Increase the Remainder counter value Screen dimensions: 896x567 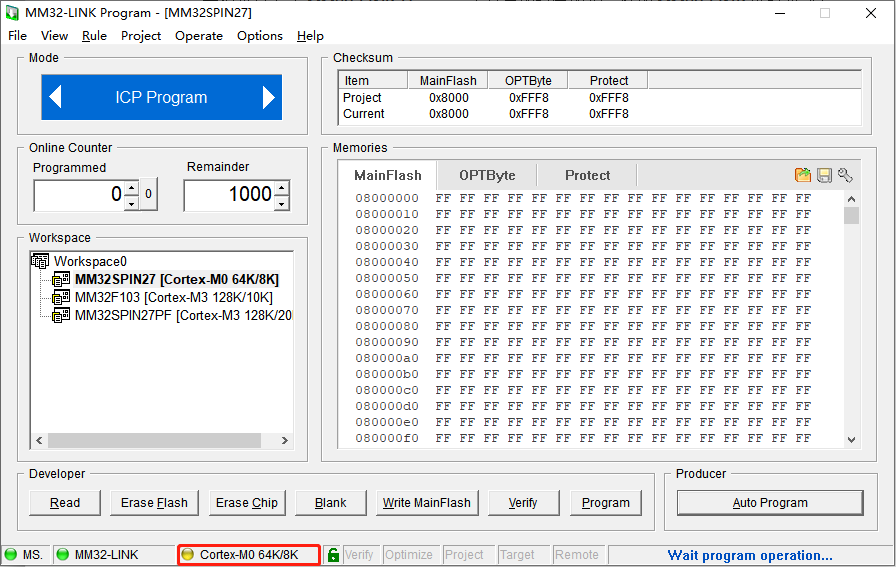282,187
